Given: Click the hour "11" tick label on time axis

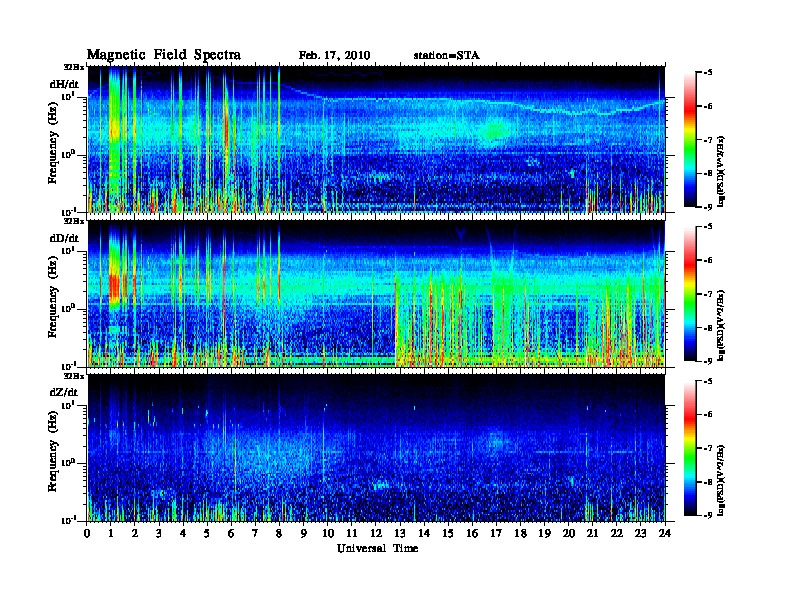Looking at the screenshot, I should (352, 534).
